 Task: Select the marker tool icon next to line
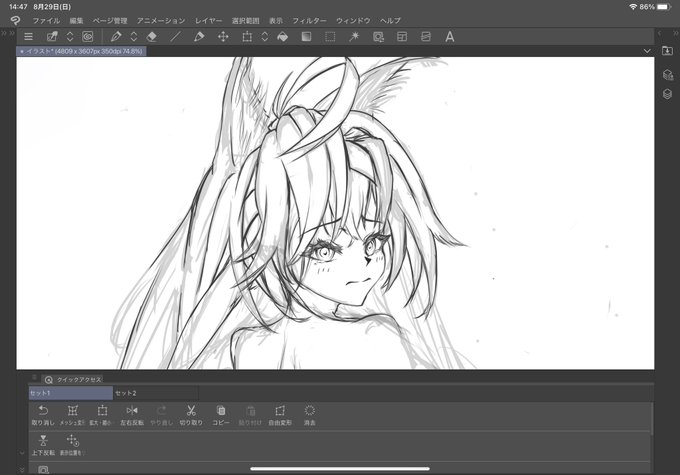[x=199, y=37]
